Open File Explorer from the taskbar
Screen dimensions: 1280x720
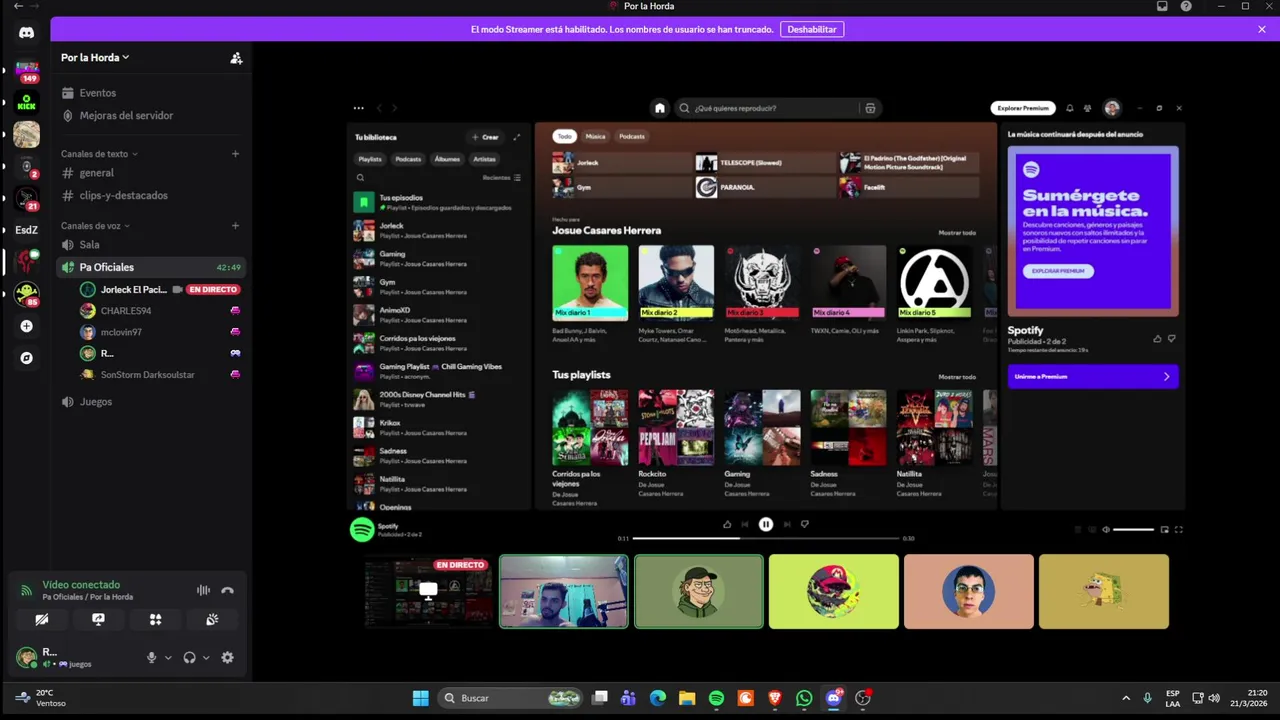687,698
